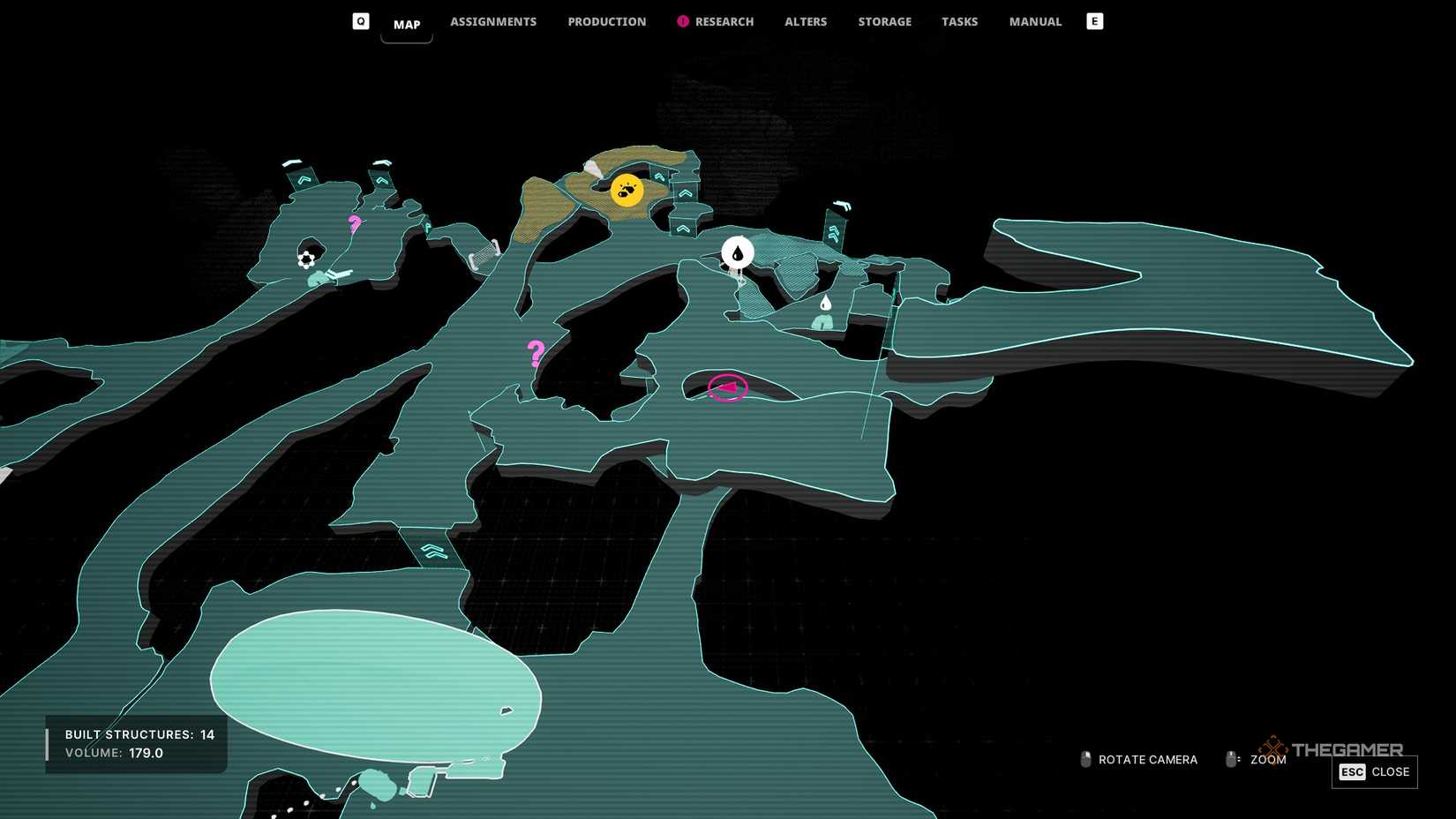Open the Research tab
This screenshot has height=819, width=1456.
pos(723,21)
